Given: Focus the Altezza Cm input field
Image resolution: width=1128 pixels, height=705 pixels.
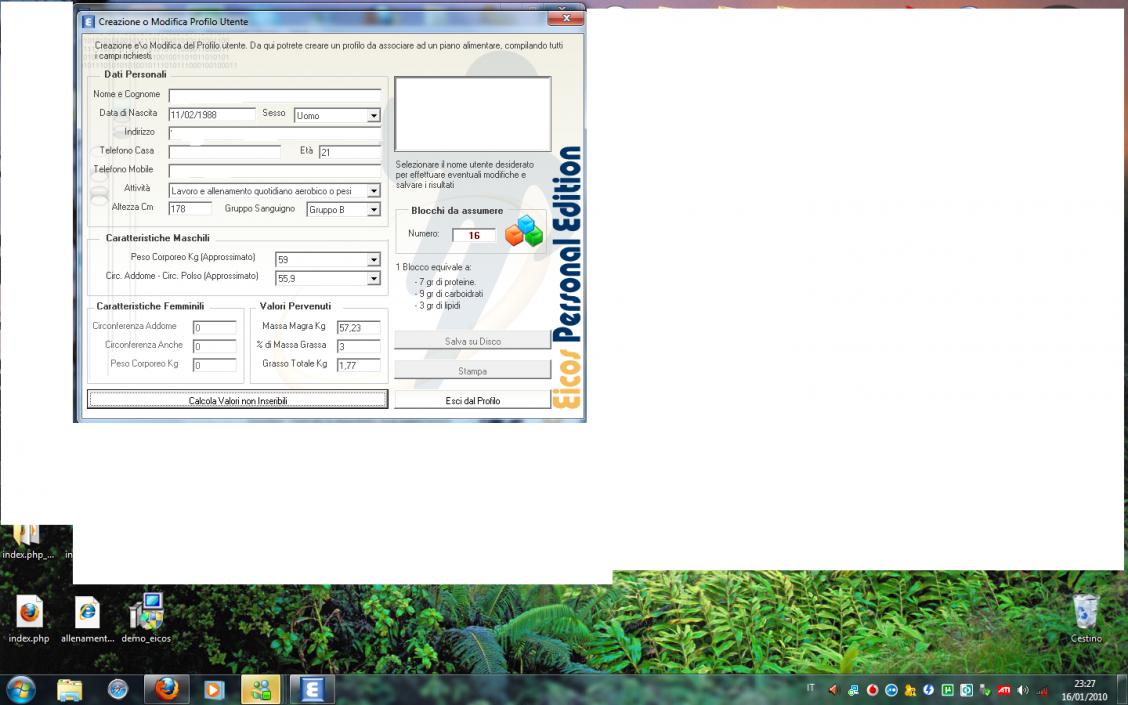Looking at the screenshot, I should [x=190, y=209].
